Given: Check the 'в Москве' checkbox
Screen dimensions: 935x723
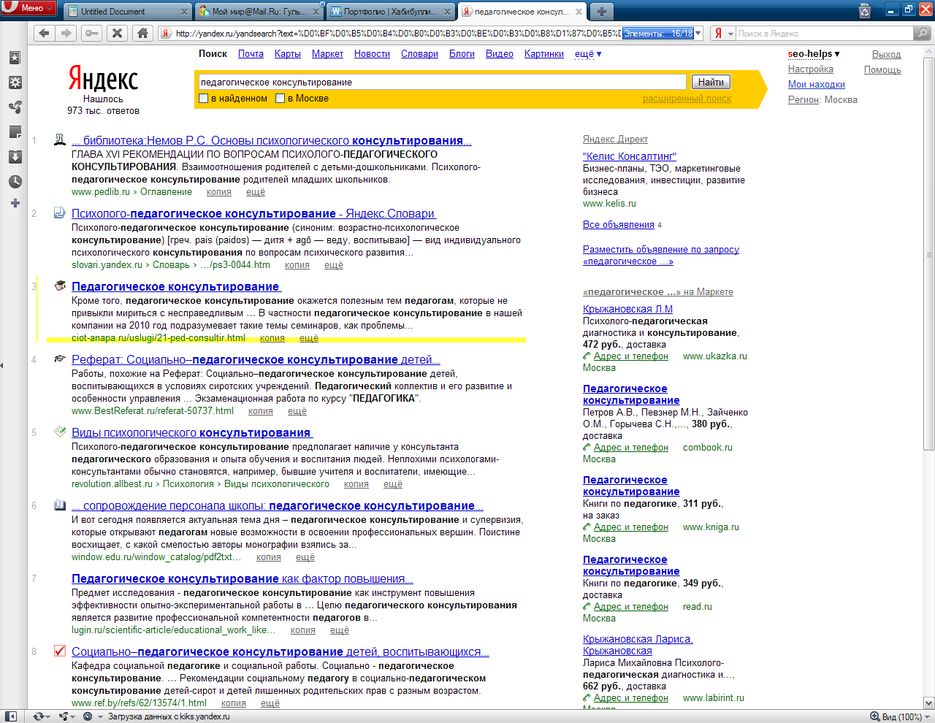Looking at the screenshot, I should (x=280, y=98).
